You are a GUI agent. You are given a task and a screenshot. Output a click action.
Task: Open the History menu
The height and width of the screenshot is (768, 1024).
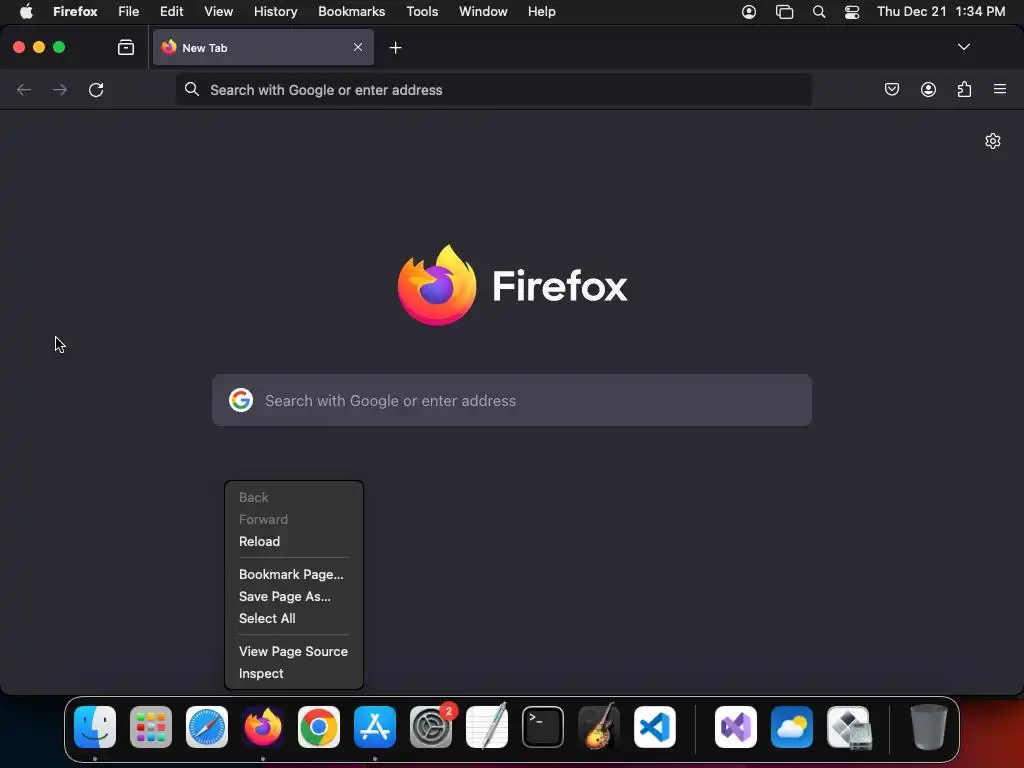(x=275, y=11)
